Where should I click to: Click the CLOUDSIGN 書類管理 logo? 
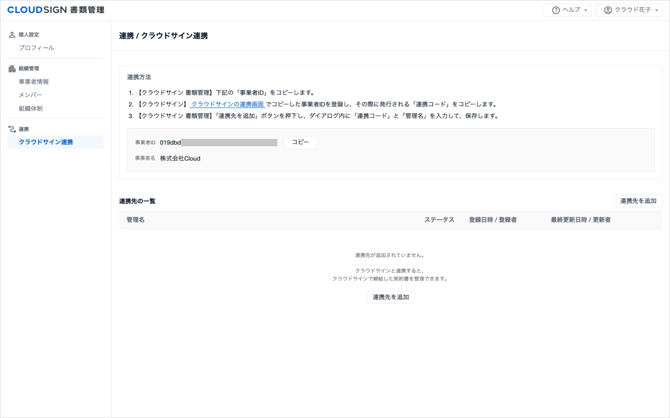[56, 10]
